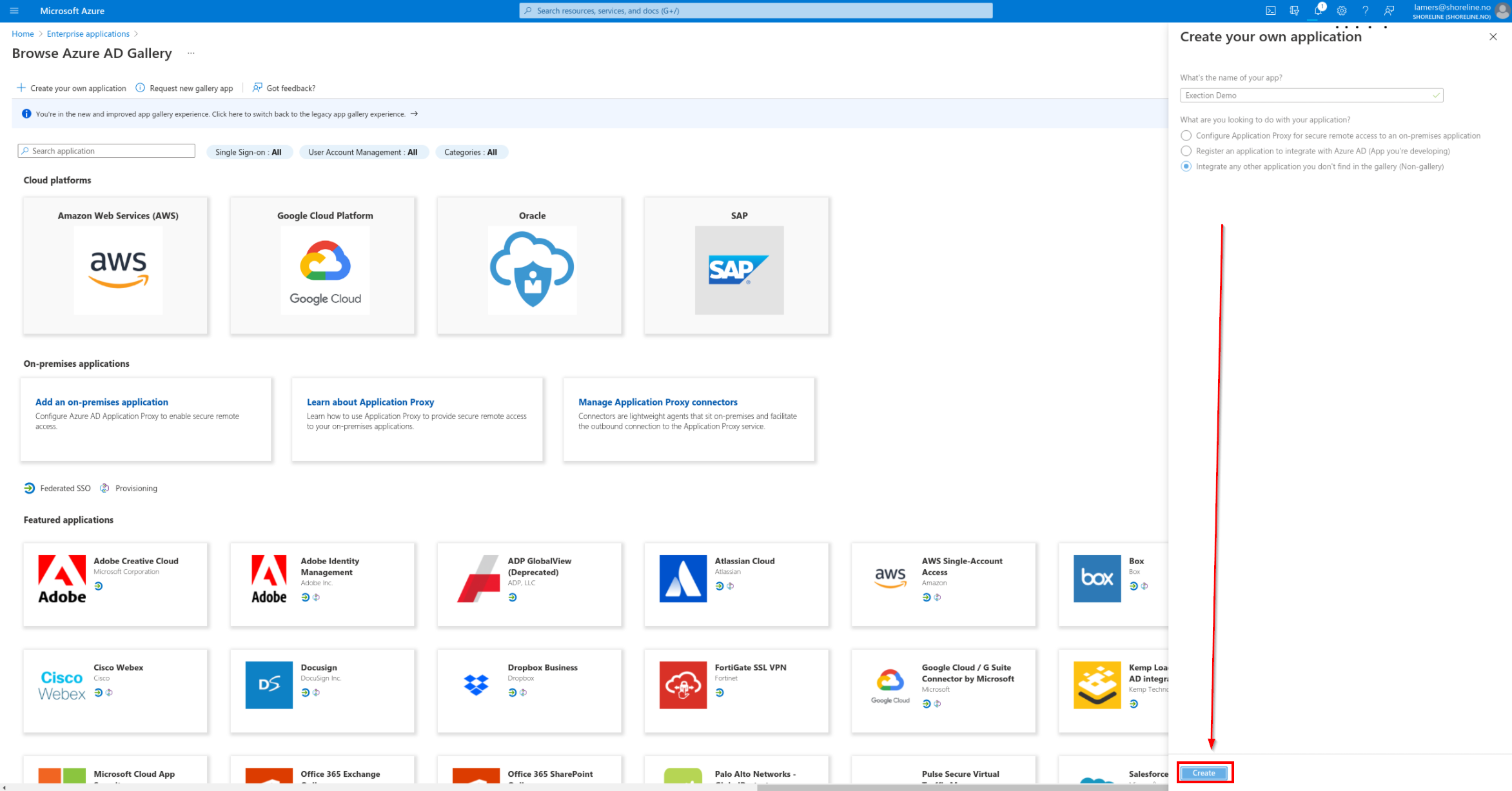Click the Create button
Screen dimensions: 1512x791
1204,773
